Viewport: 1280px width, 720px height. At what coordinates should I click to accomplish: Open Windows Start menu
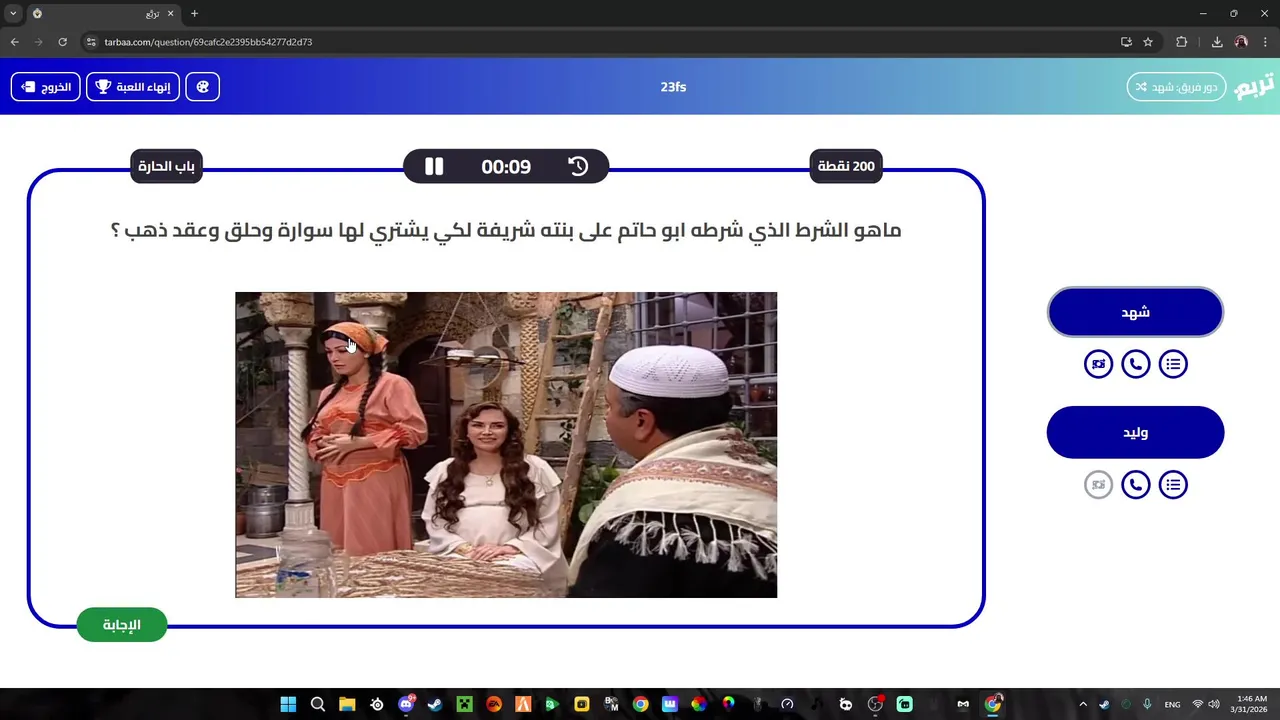click(288, 704)
